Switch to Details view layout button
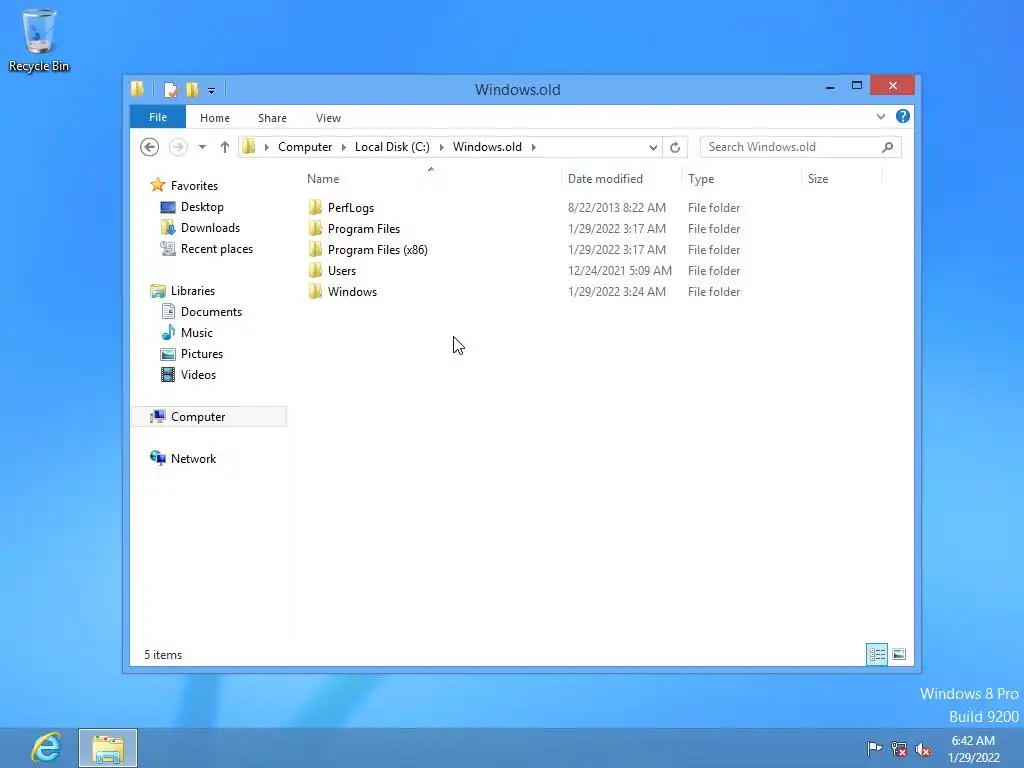Image resolution: width=1024 pixels, height=768 pixels. (x=877, y=654)
